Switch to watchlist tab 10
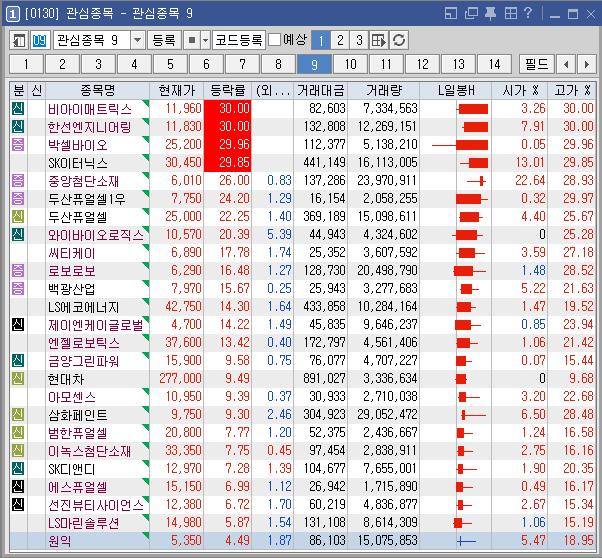This screenshot has height=558, width=602. click(351, 64)
